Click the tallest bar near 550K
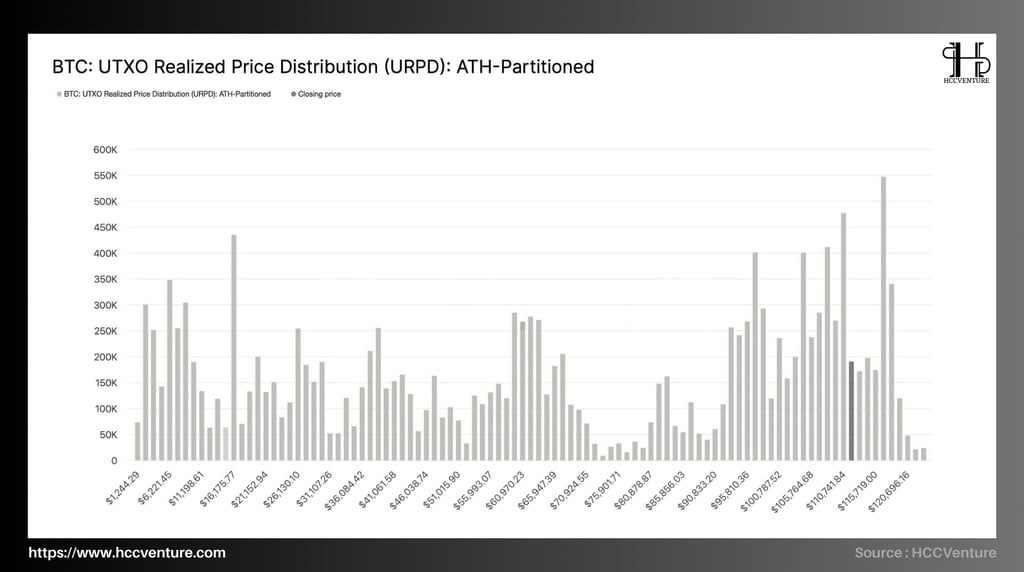The height and width of the screenshot is (572, 1024). point(884,319)
